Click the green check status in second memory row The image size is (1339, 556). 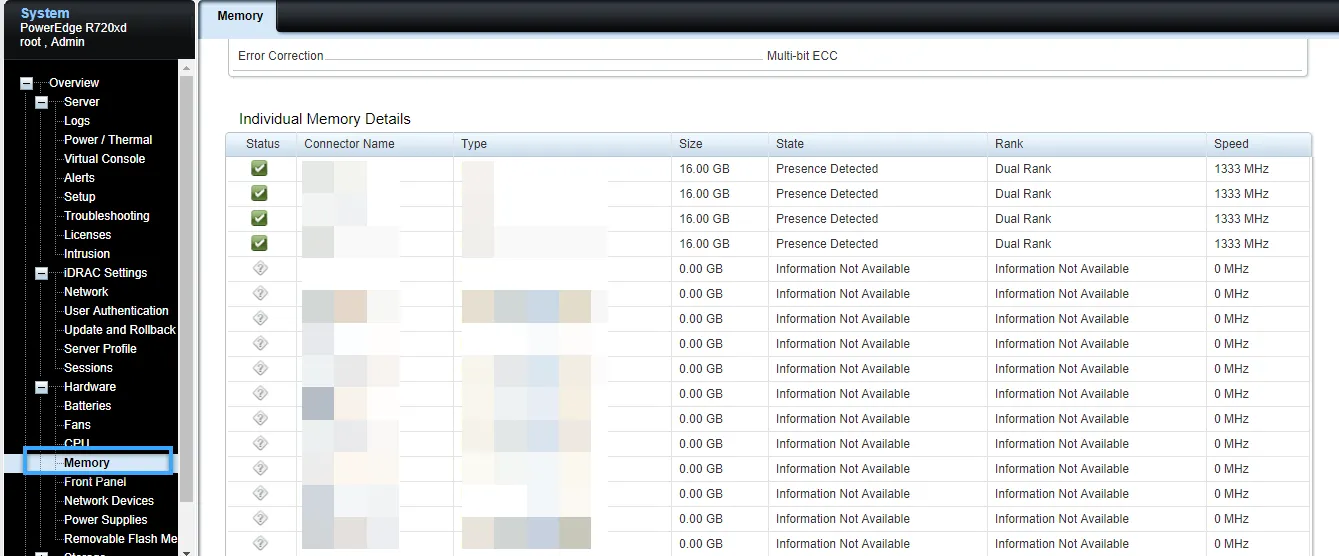[x=259, y=194]
